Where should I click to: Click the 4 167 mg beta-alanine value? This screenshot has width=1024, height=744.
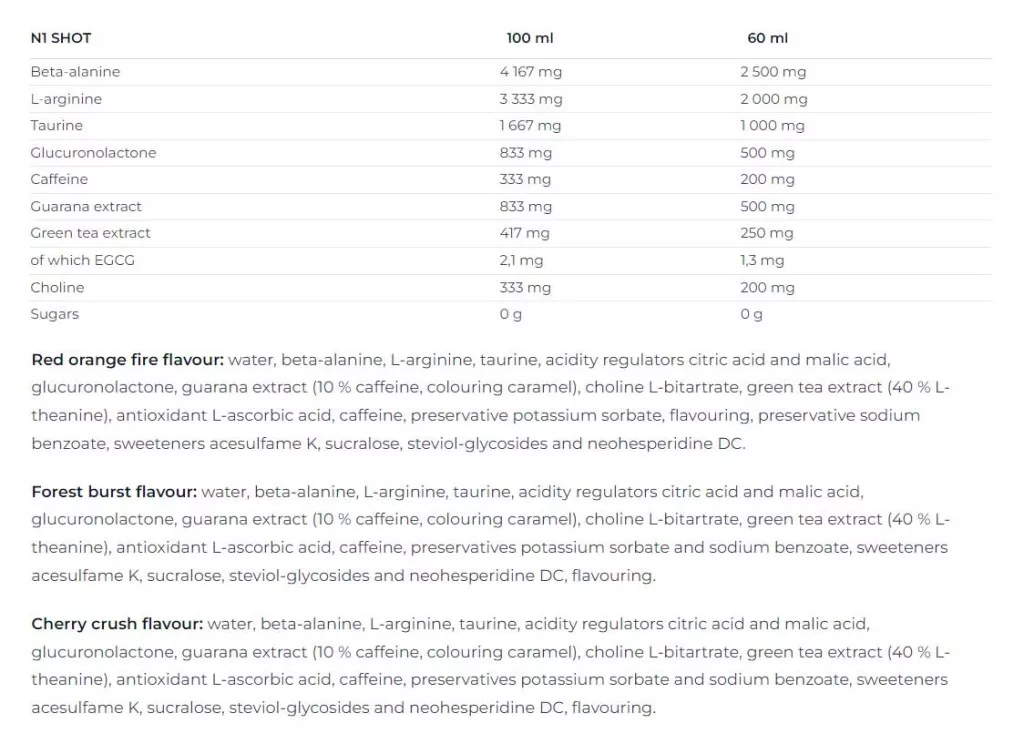[x=530, y=72]
